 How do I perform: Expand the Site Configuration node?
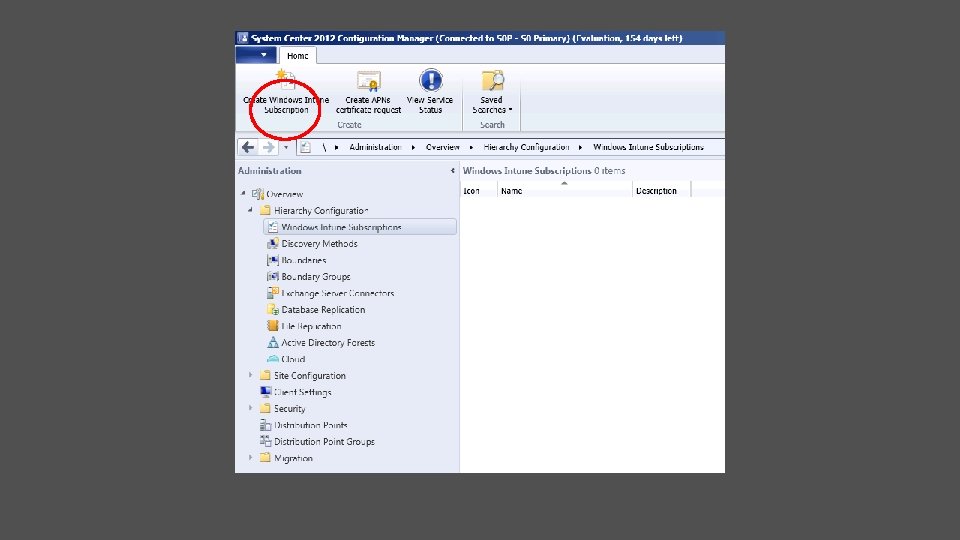pyautogui.click(x=250, y=375)
